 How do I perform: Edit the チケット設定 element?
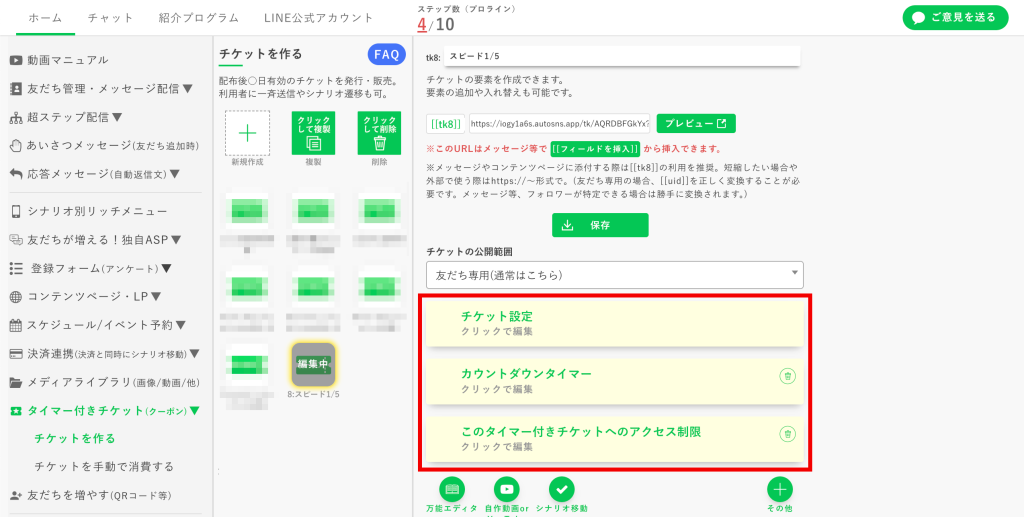[615, 323]
